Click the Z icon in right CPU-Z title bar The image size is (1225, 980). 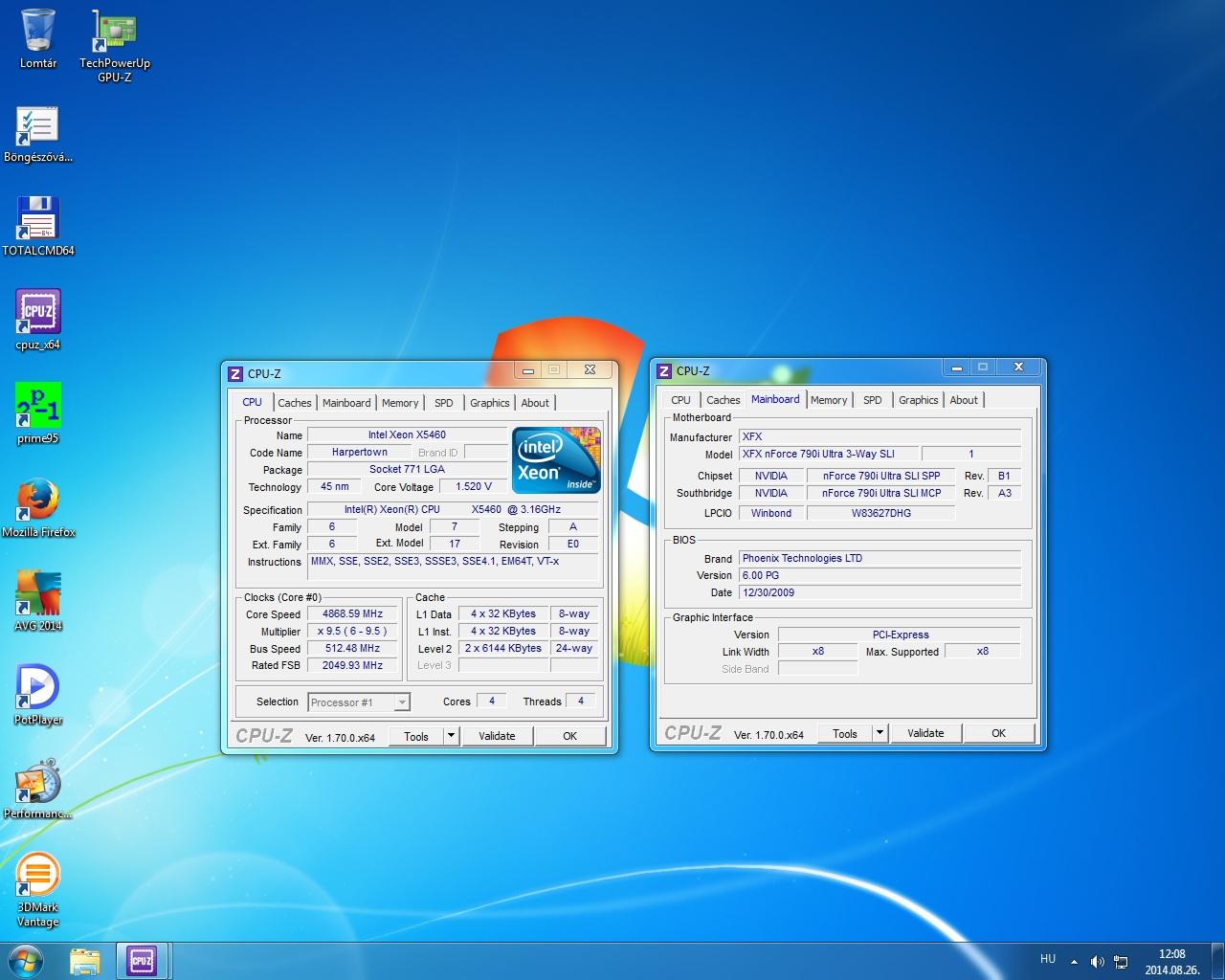tap(664, 370)
